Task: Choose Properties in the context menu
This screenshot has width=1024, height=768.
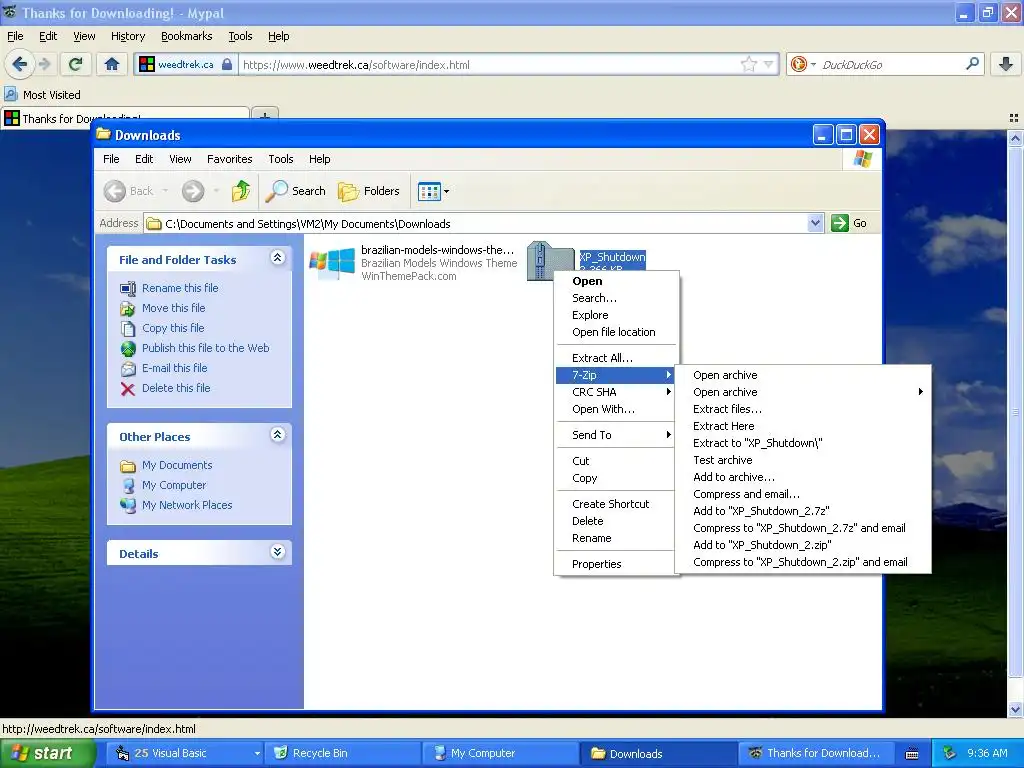Action: point(615,564)
